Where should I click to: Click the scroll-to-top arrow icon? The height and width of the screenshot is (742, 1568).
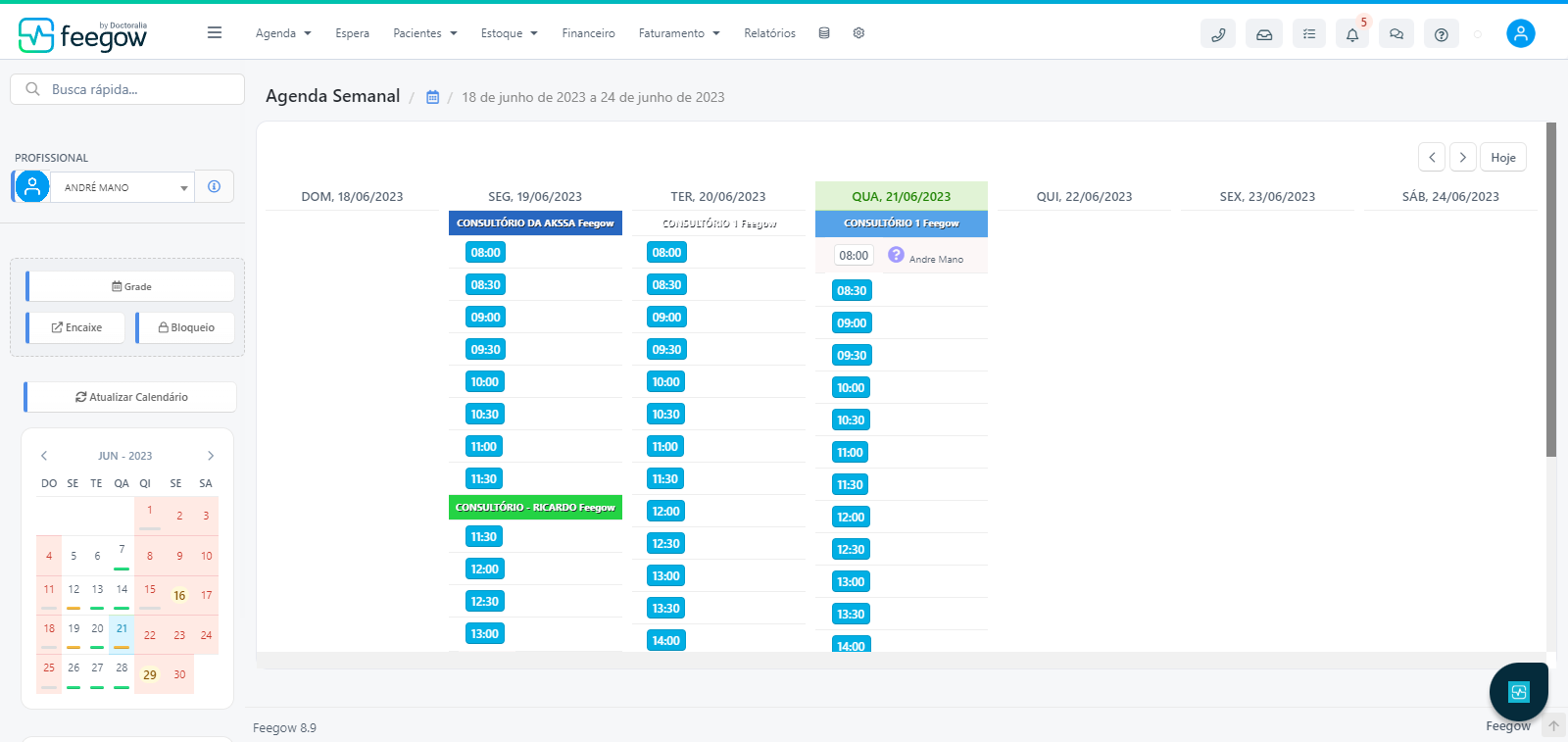(1554, 726)
